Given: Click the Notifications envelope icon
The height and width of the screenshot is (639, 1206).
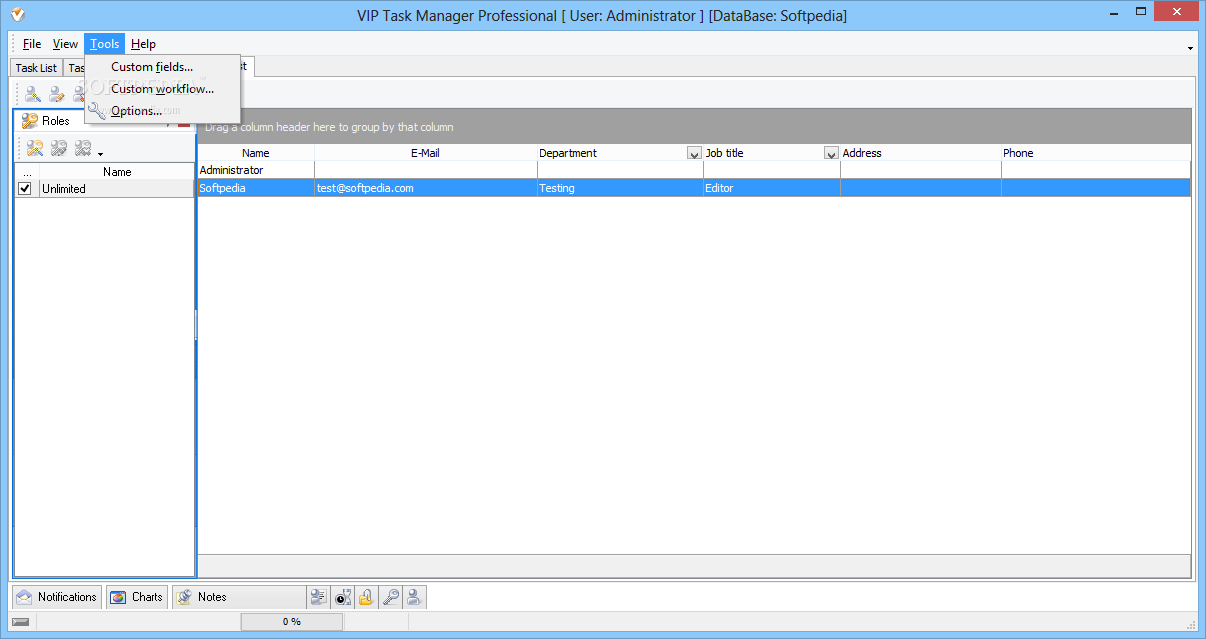Looking at the screenshot, I should coord(25,597).
